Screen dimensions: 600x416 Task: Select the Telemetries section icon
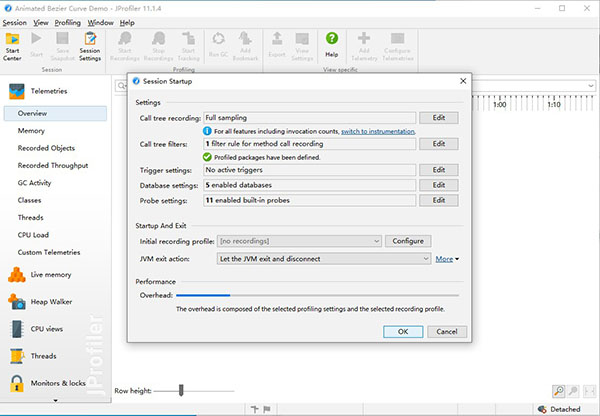click(17, 91)
